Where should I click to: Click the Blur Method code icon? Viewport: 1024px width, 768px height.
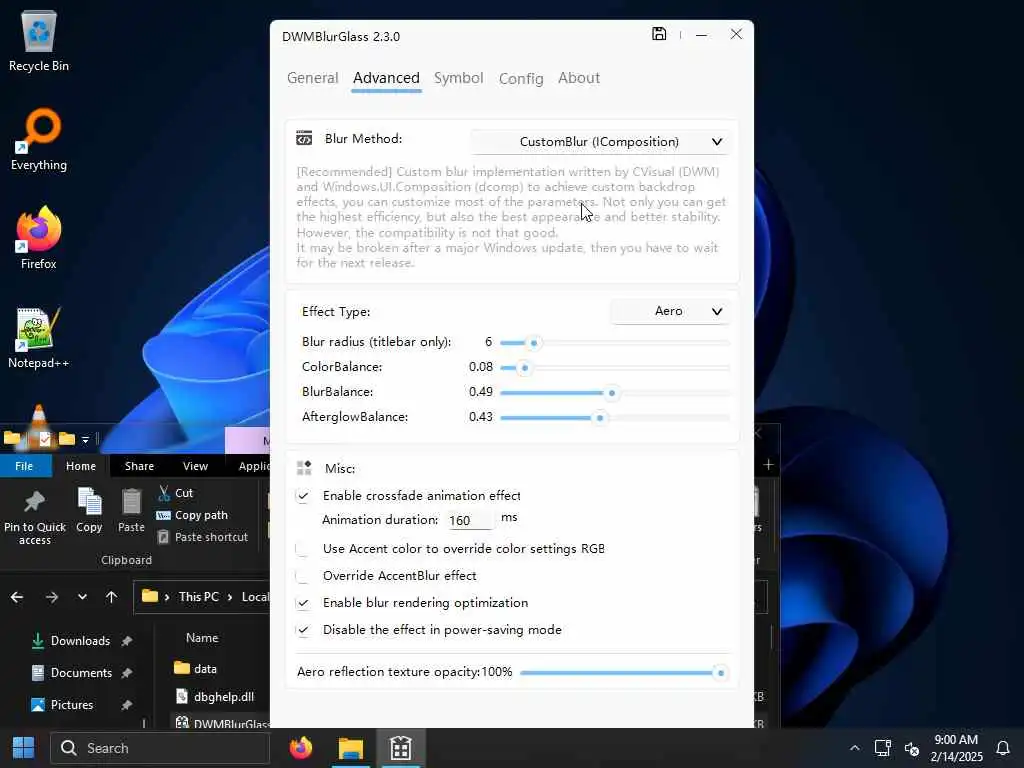304,138
